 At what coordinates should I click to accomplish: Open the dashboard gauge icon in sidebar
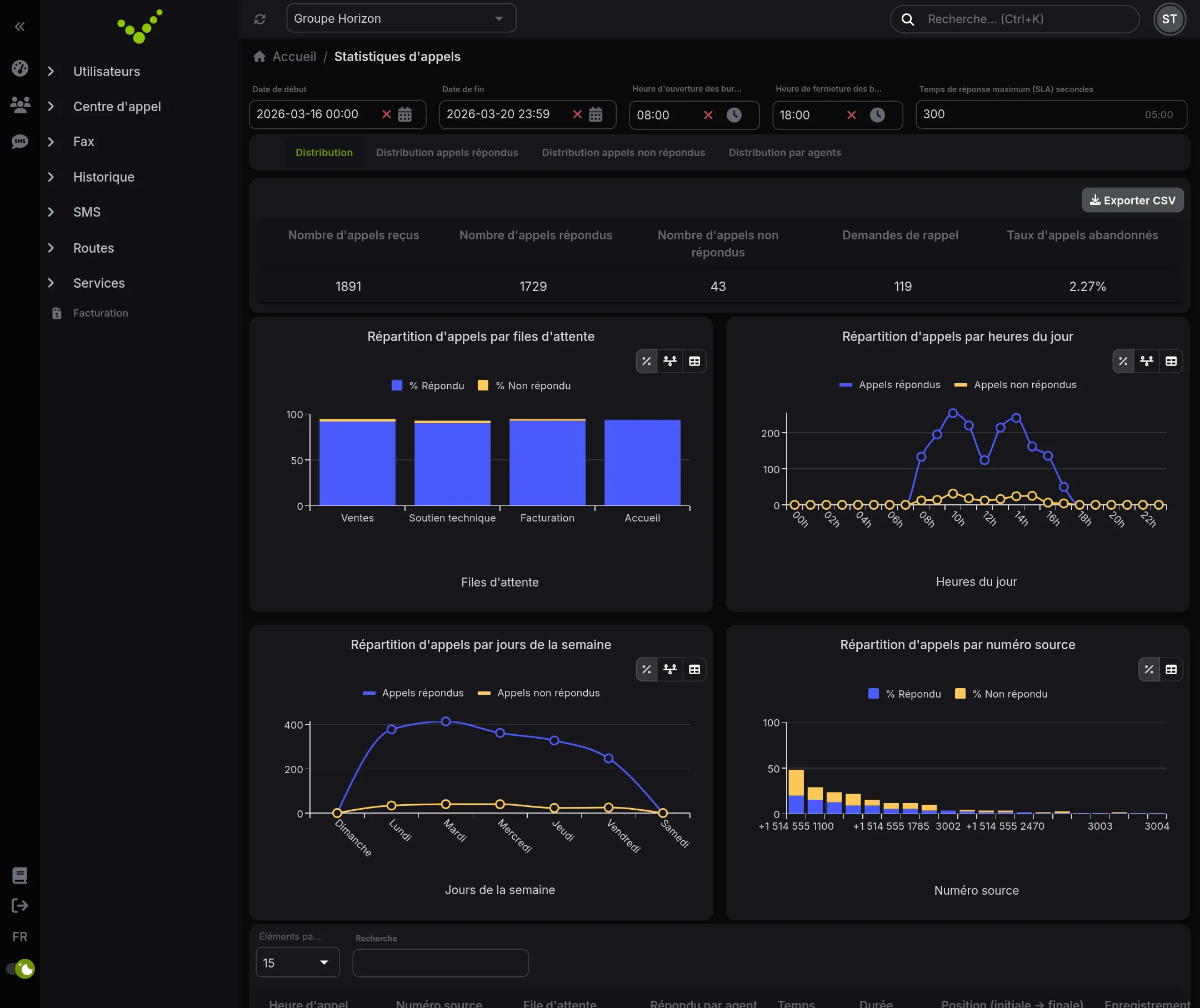20,68
